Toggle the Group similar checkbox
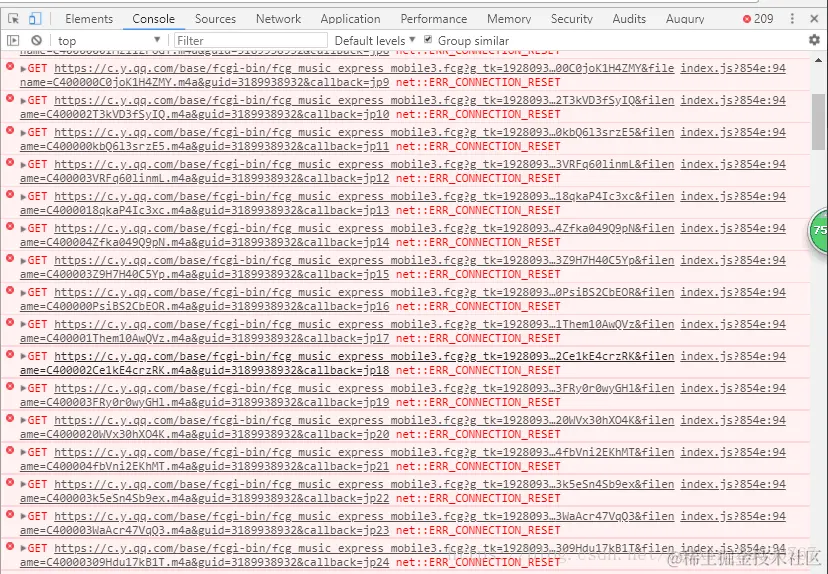828x574 pixels. tap(428, 40)
